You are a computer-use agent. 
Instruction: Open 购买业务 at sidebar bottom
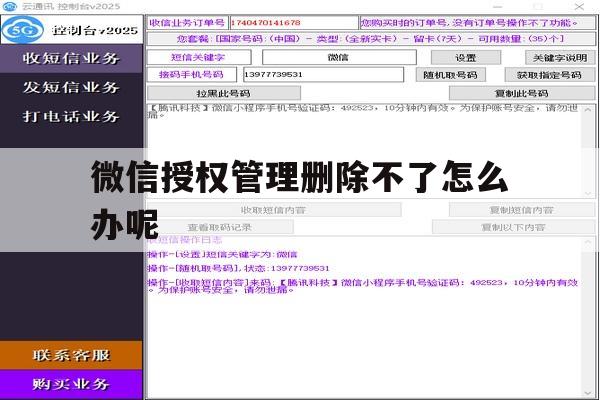pyautogui.click(x=71, y=384)
